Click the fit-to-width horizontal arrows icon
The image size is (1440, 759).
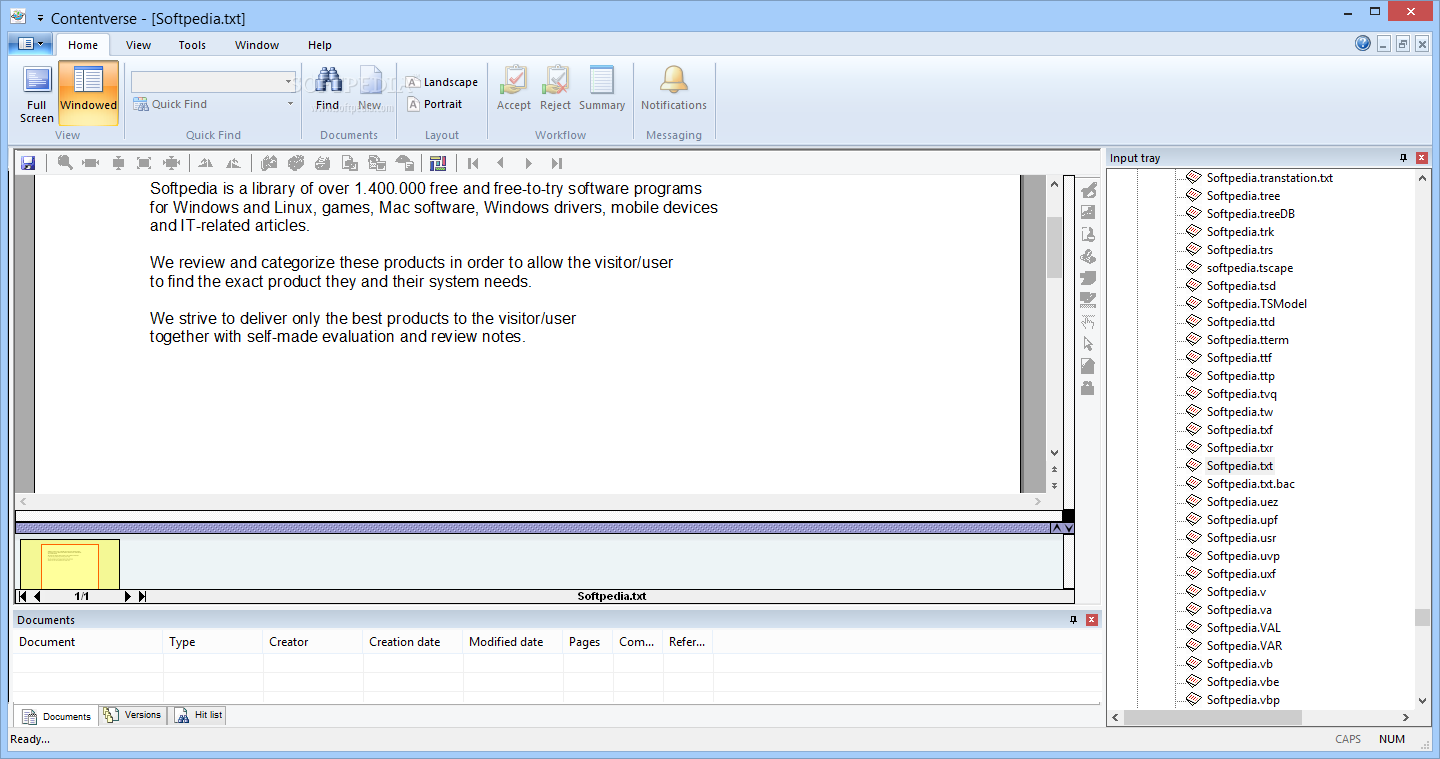pyautogui.click(x=91, y=163)
